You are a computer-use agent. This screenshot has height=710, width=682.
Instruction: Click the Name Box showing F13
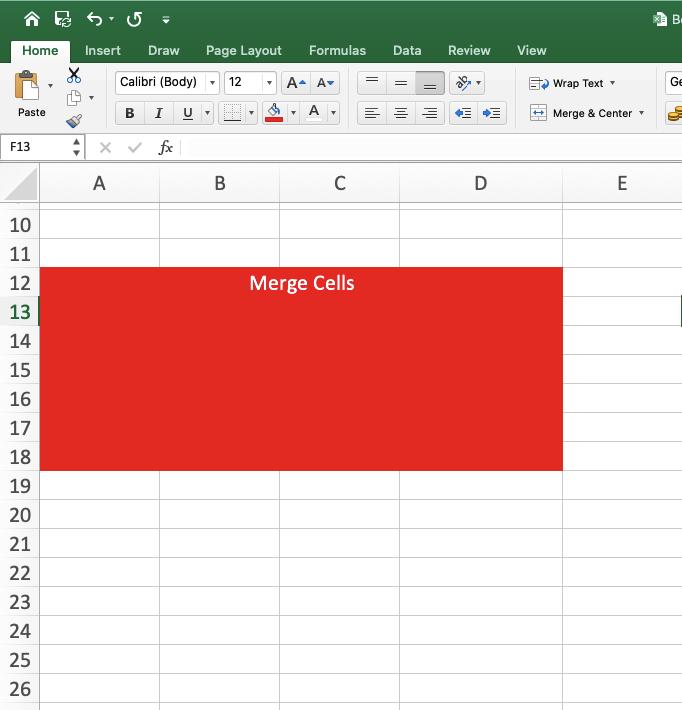36,147
